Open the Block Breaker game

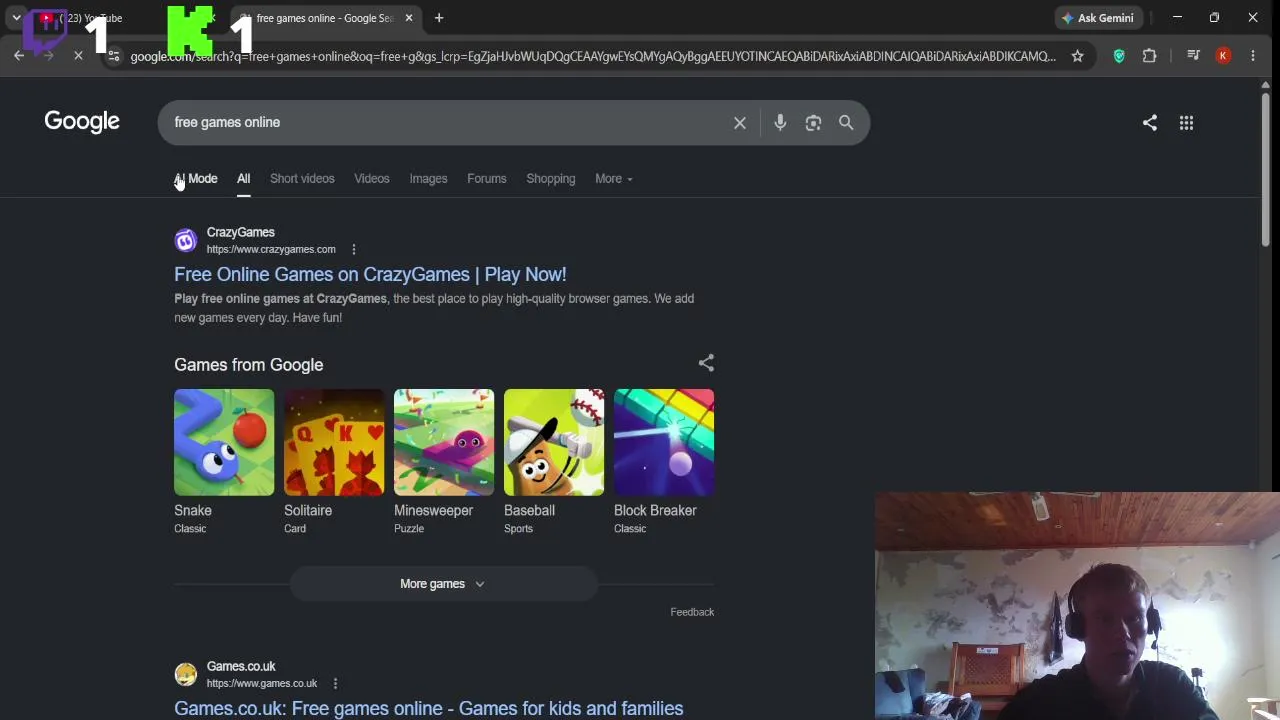point(664,442)
